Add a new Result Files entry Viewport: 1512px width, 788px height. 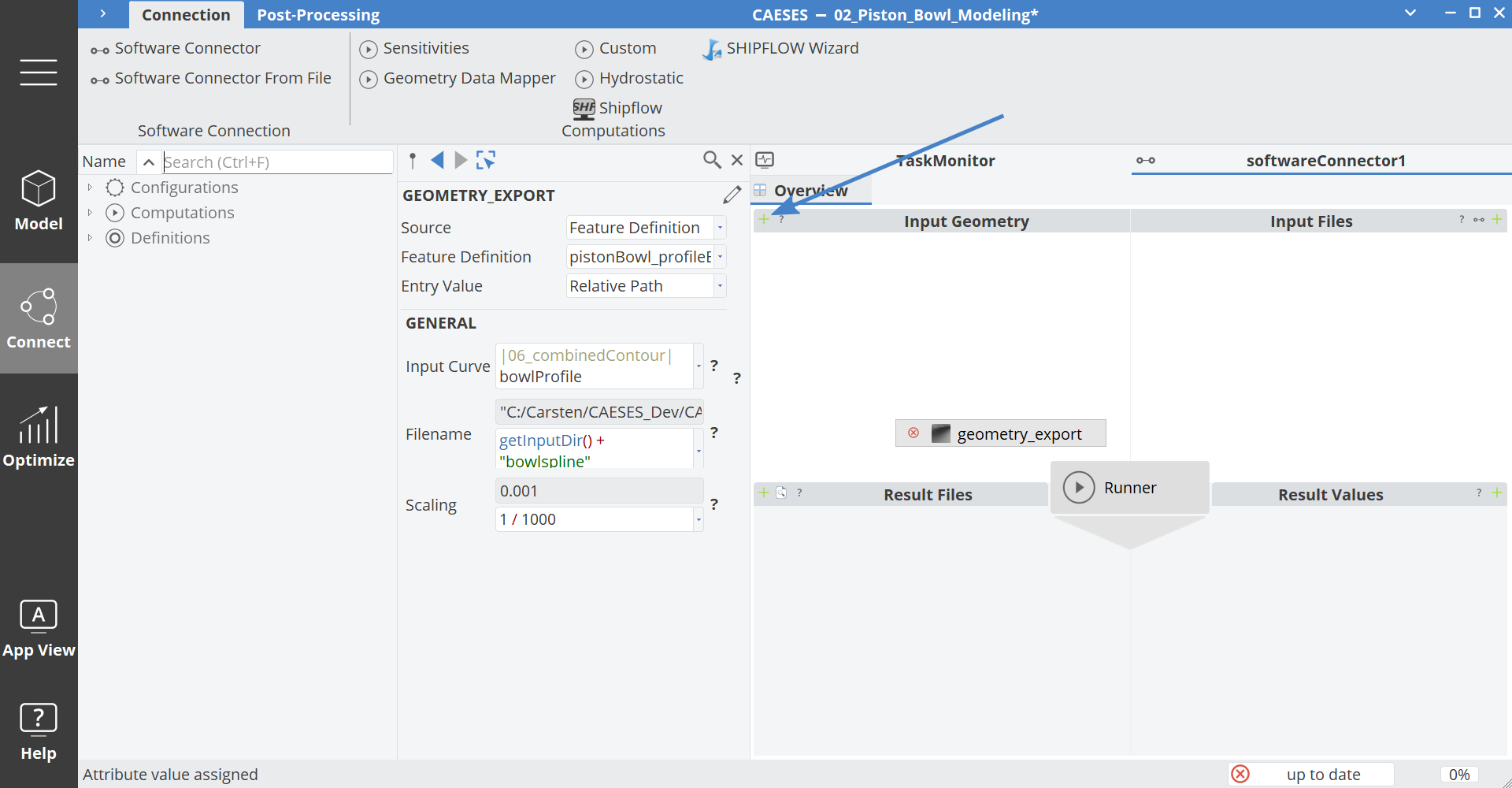(x=764, y=492)
